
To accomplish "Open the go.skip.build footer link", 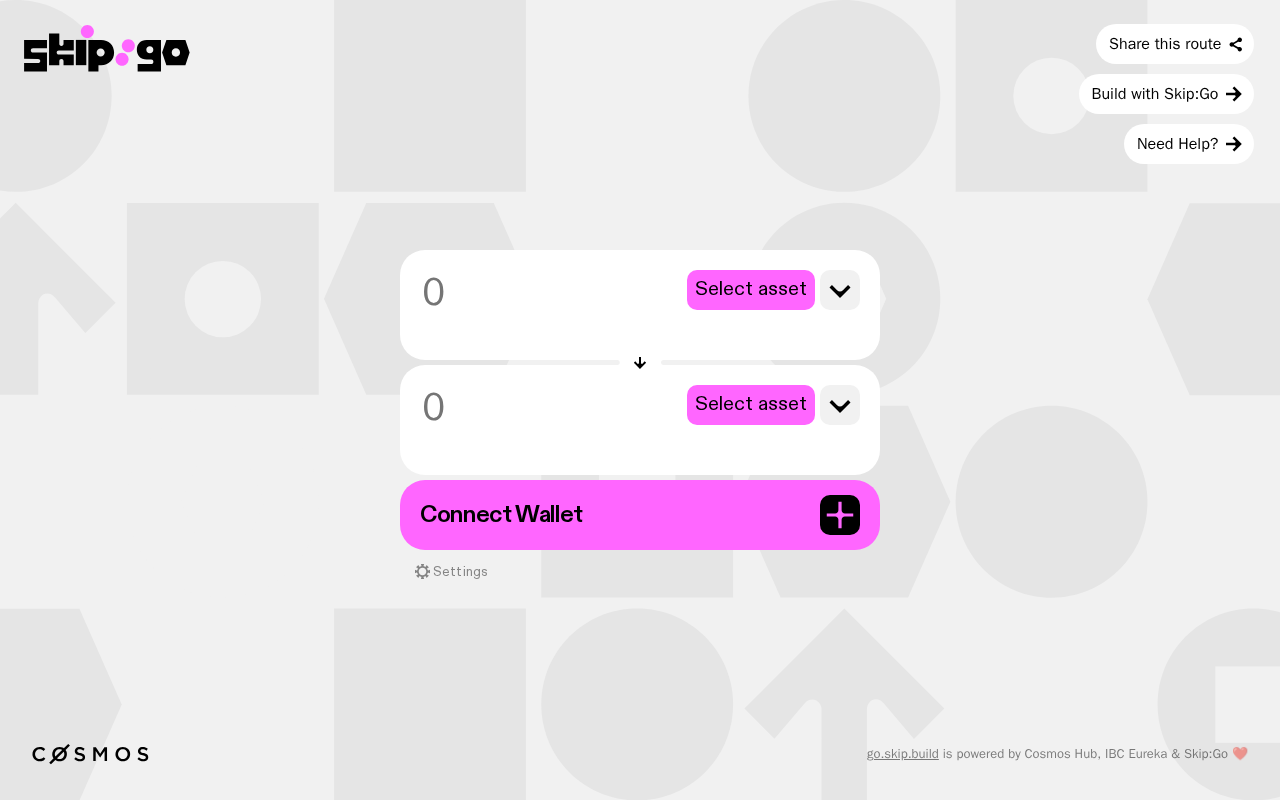I will (903, 754).
